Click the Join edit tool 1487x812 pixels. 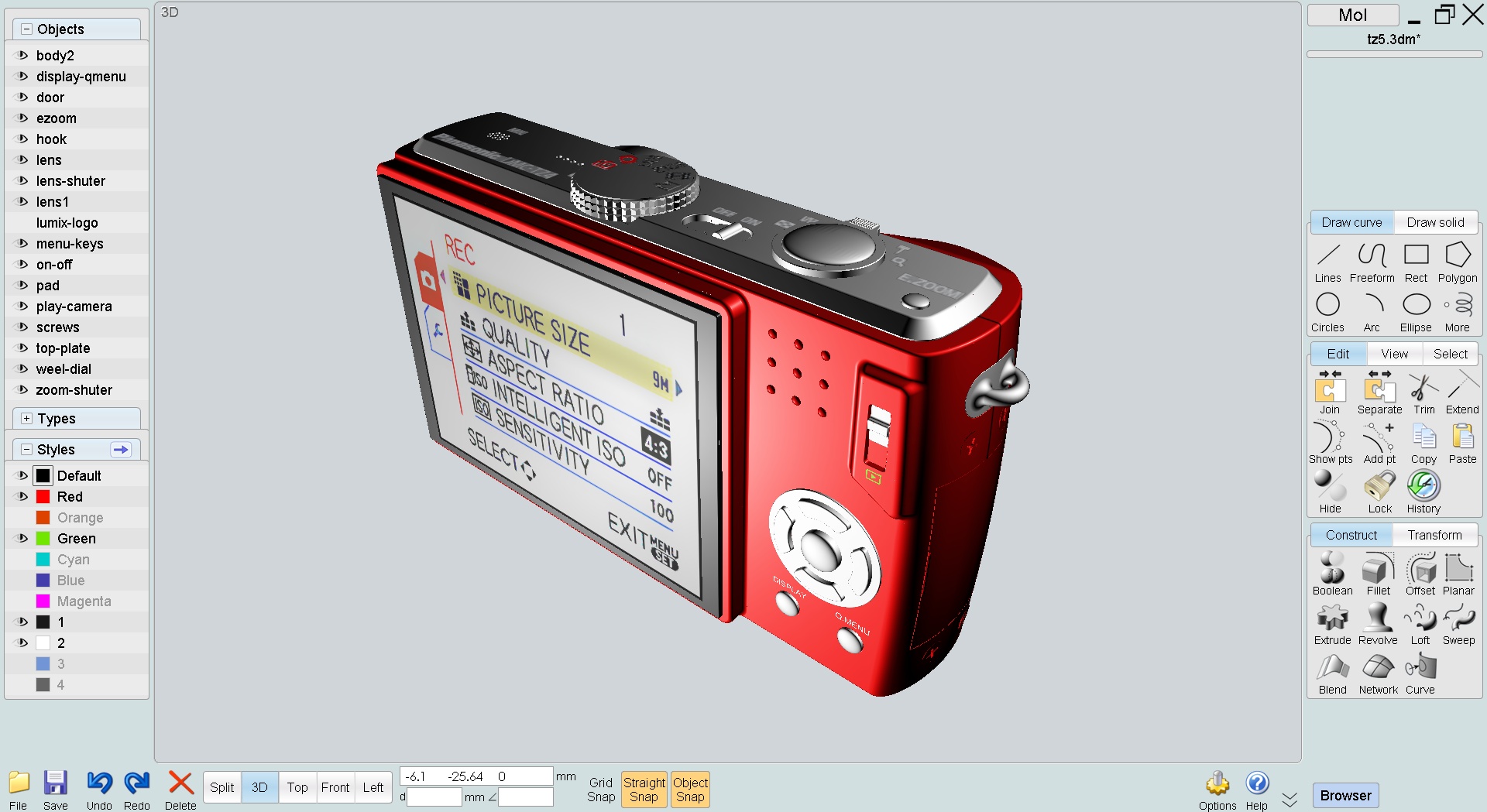[1330, 392]
